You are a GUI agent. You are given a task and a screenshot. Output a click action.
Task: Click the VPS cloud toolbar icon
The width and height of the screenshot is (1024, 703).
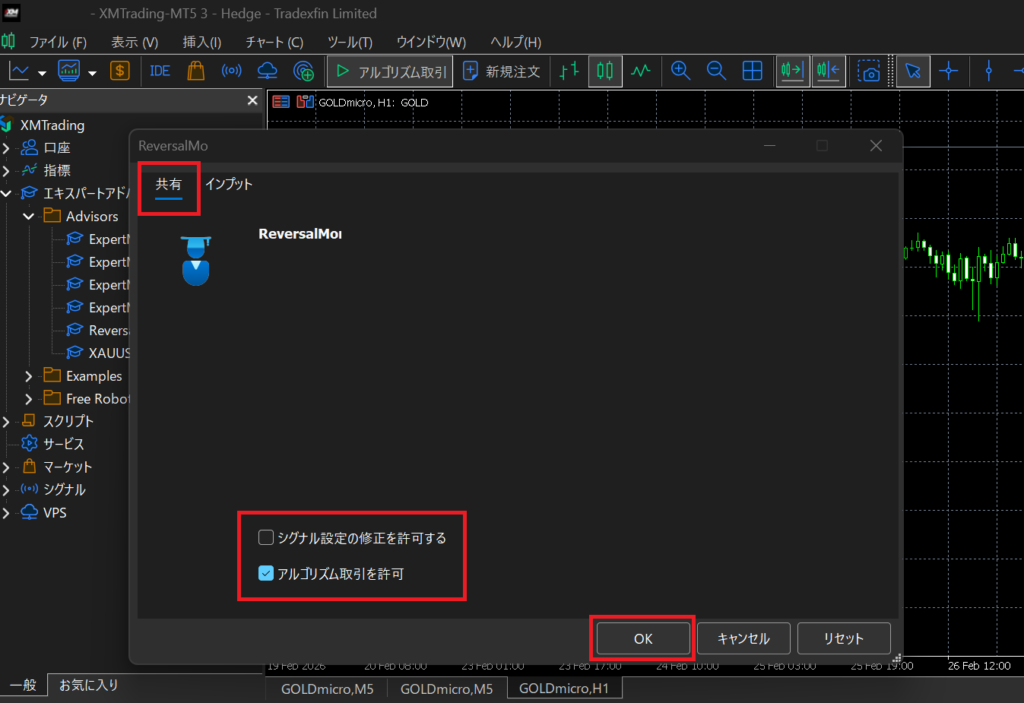coord(267,71)
